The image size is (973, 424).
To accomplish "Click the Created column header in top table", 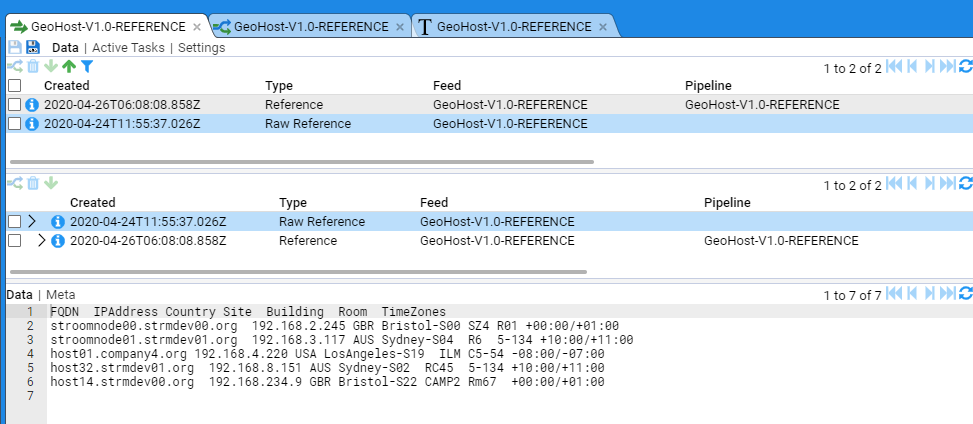I will [66, 86].
